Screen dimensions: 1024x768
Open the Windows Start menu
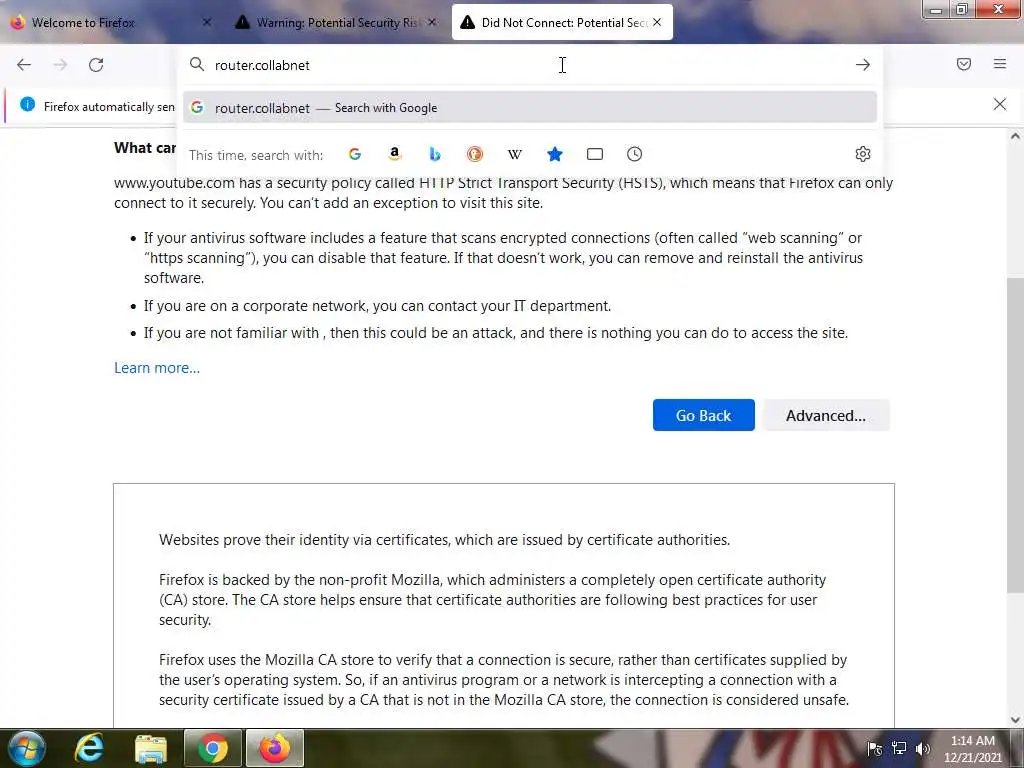[26, 748]
